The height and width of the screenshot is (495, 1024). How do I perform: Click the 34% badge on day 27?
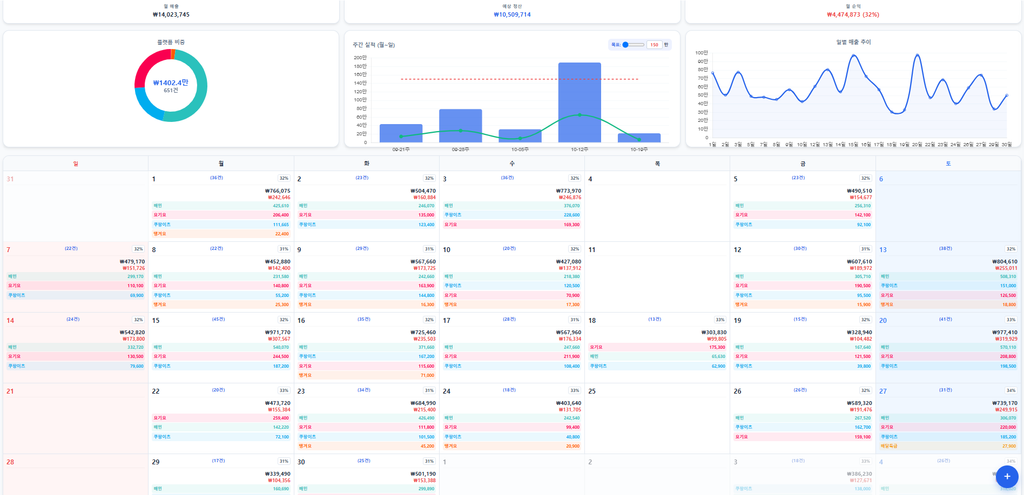pos(1012,390)
